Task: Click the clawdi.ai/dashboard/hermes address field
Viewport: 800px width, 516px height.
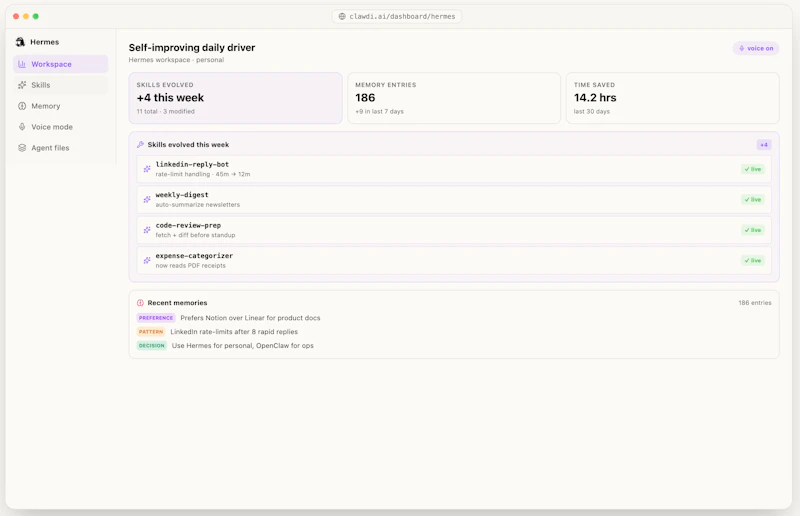Action: pyautogui.click(x=397, y=16)
